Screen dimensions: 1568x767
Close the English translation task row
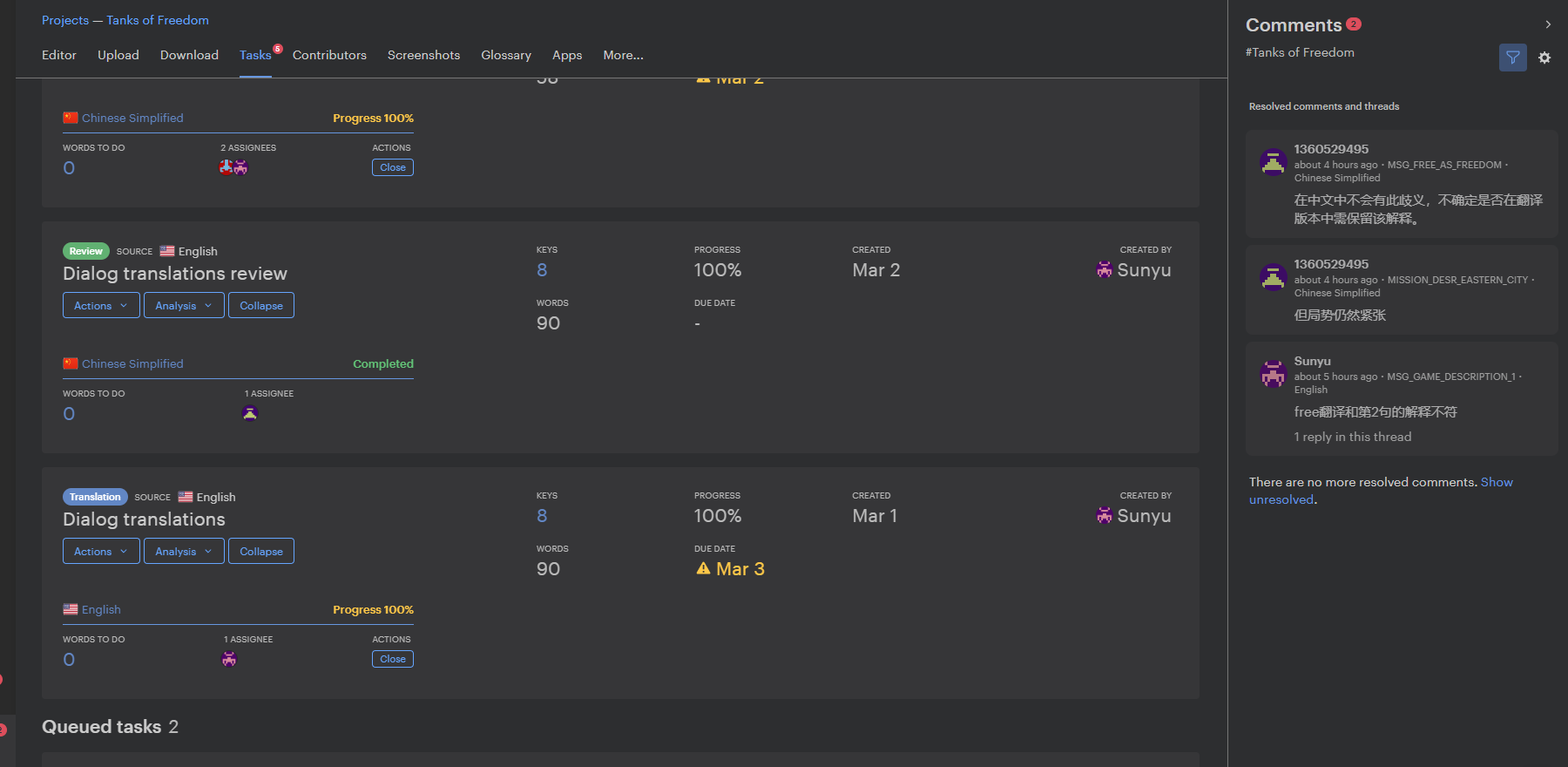393,659
